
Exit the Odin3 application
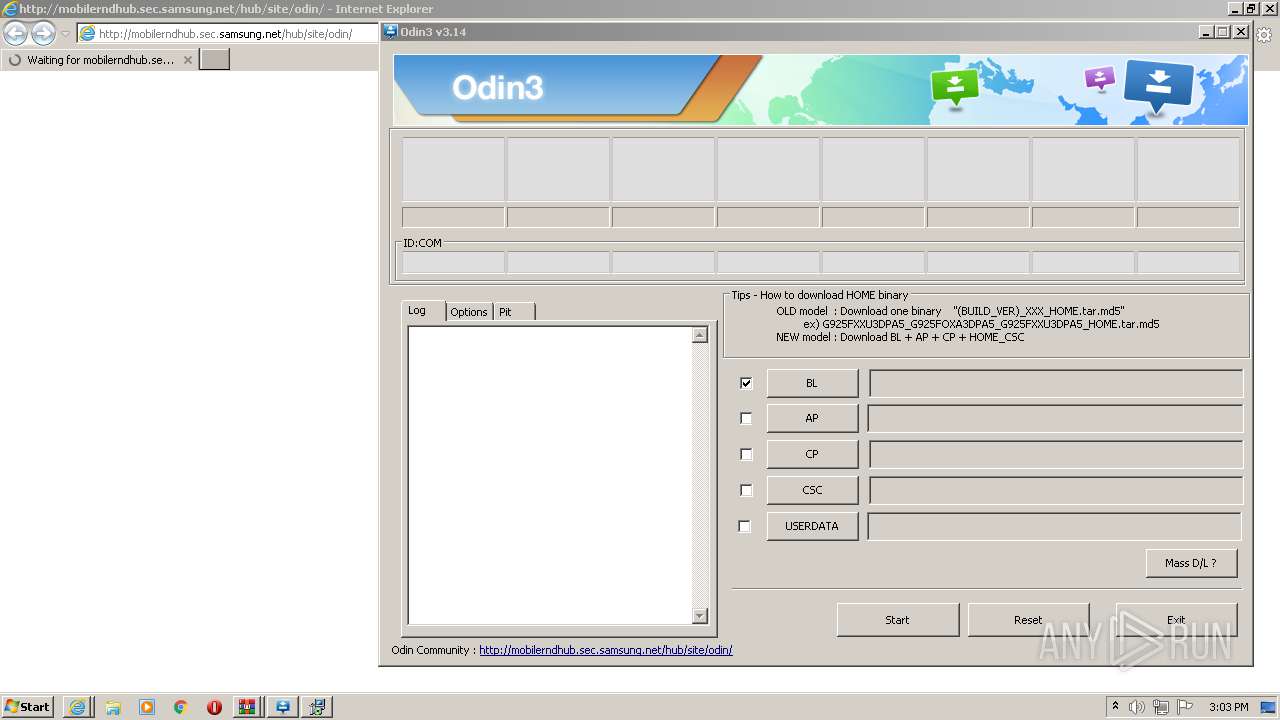[1176, 620]
